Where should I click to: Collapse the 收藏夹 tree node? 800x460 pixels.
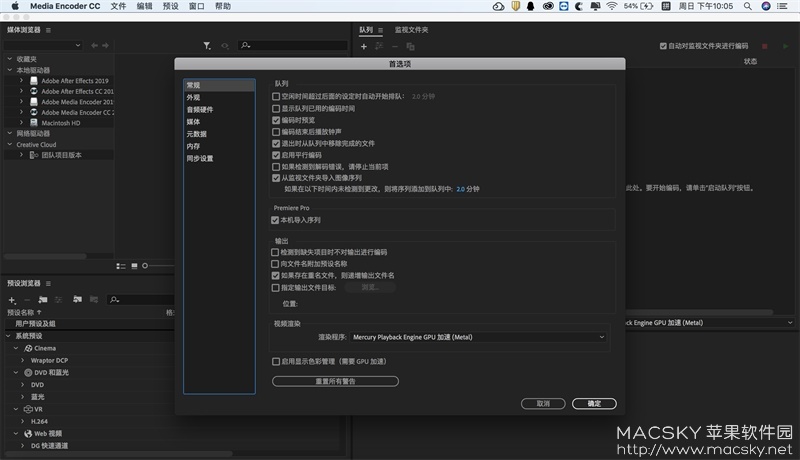click(x=10, y=59)
